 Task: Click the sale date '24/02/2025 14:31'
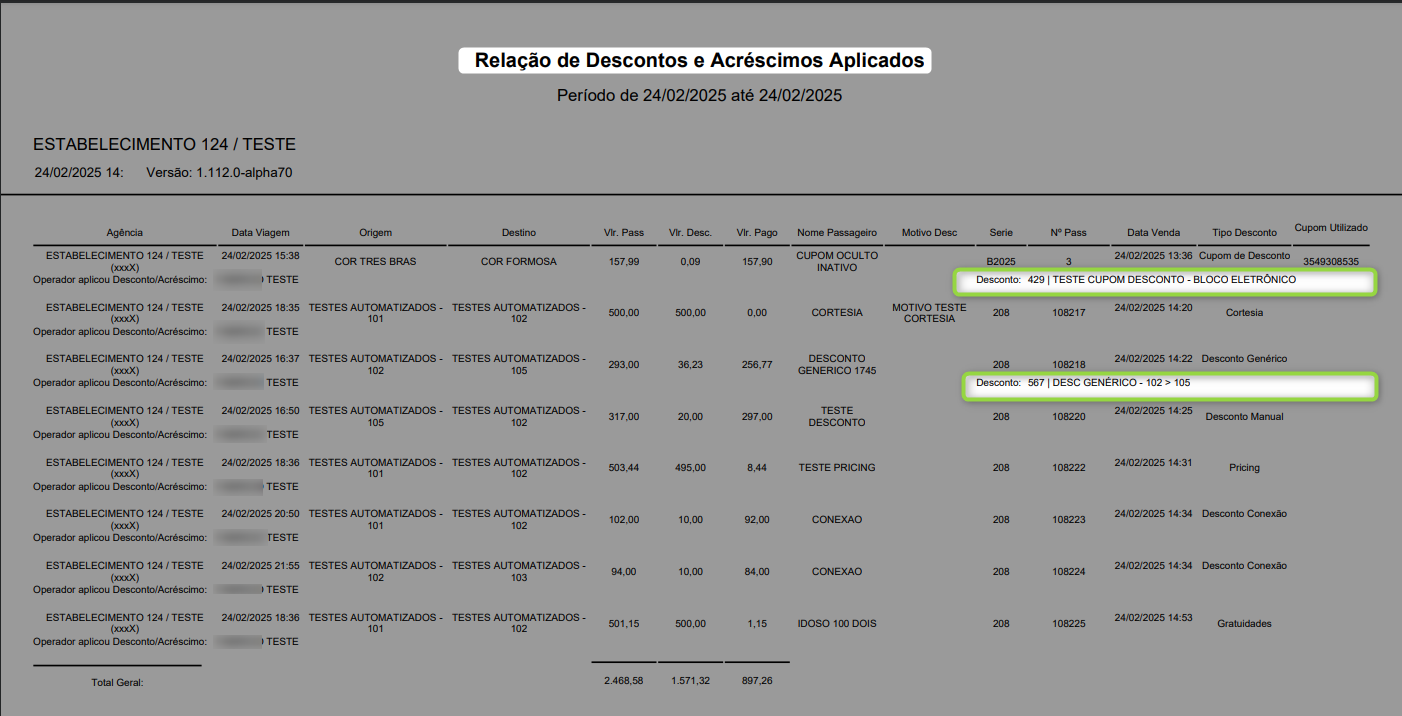pos(1154,462)
